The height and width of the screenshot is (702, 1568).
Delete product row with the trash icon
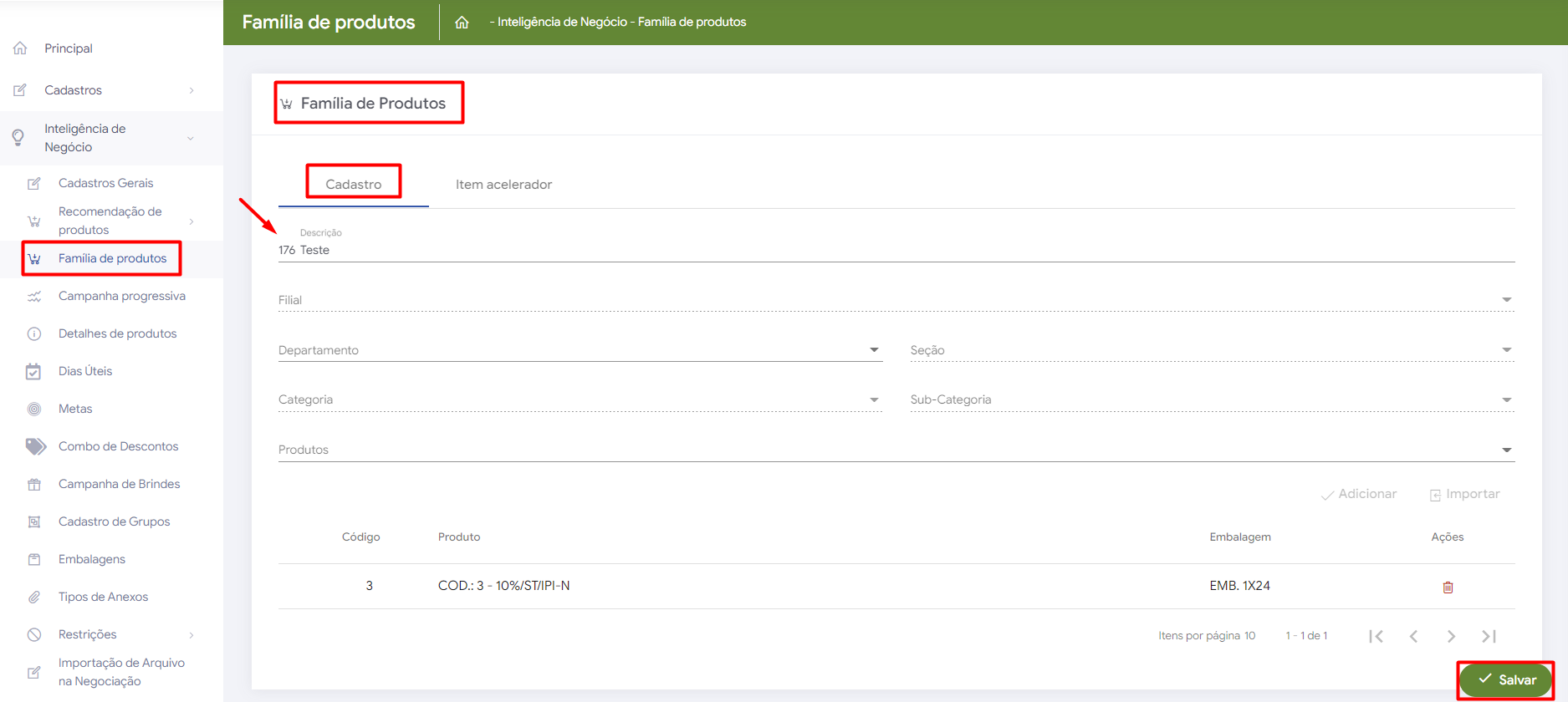1448,588
